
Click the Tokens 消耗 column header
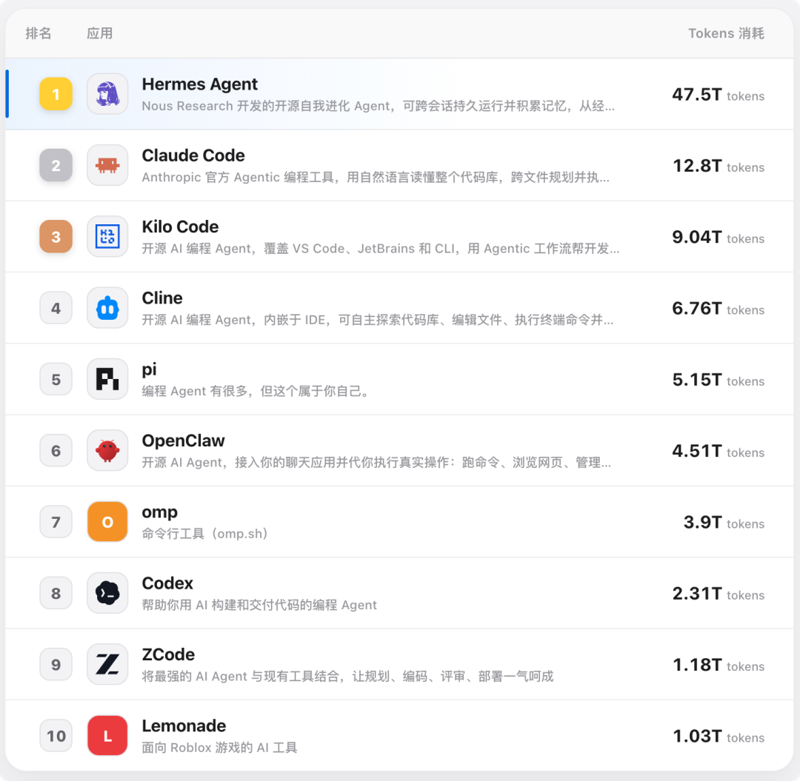point(726,33)
